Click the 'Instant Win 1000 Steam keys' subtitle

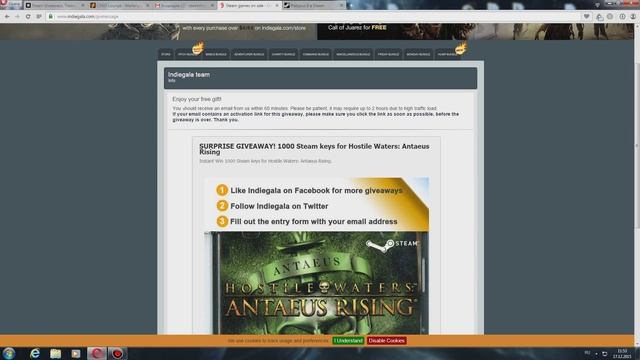point(265,161)
